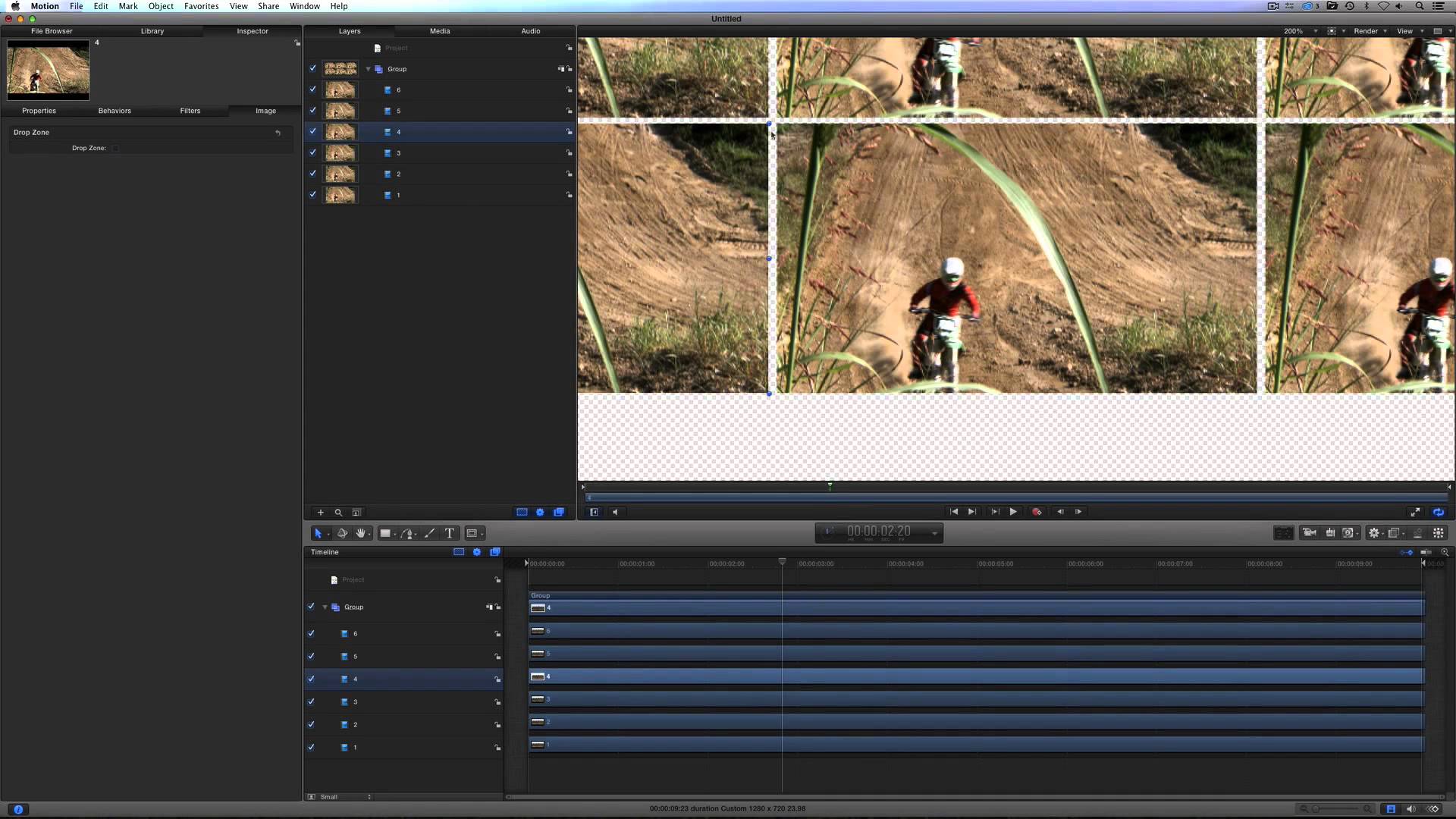Select the Rectangle shape tool

[x=385, y=533]
